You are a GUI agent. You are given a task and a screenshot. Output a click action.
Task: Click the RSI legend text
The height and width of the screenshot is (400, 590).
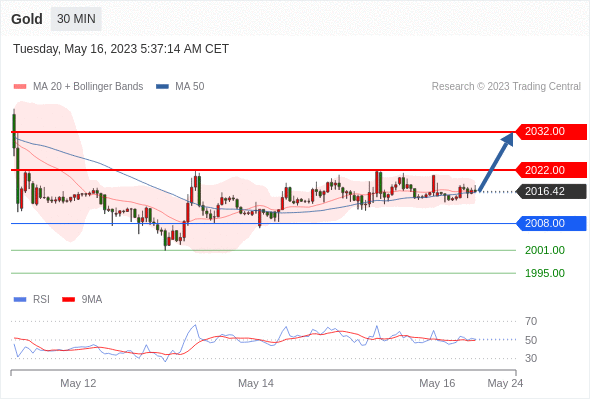41,300
